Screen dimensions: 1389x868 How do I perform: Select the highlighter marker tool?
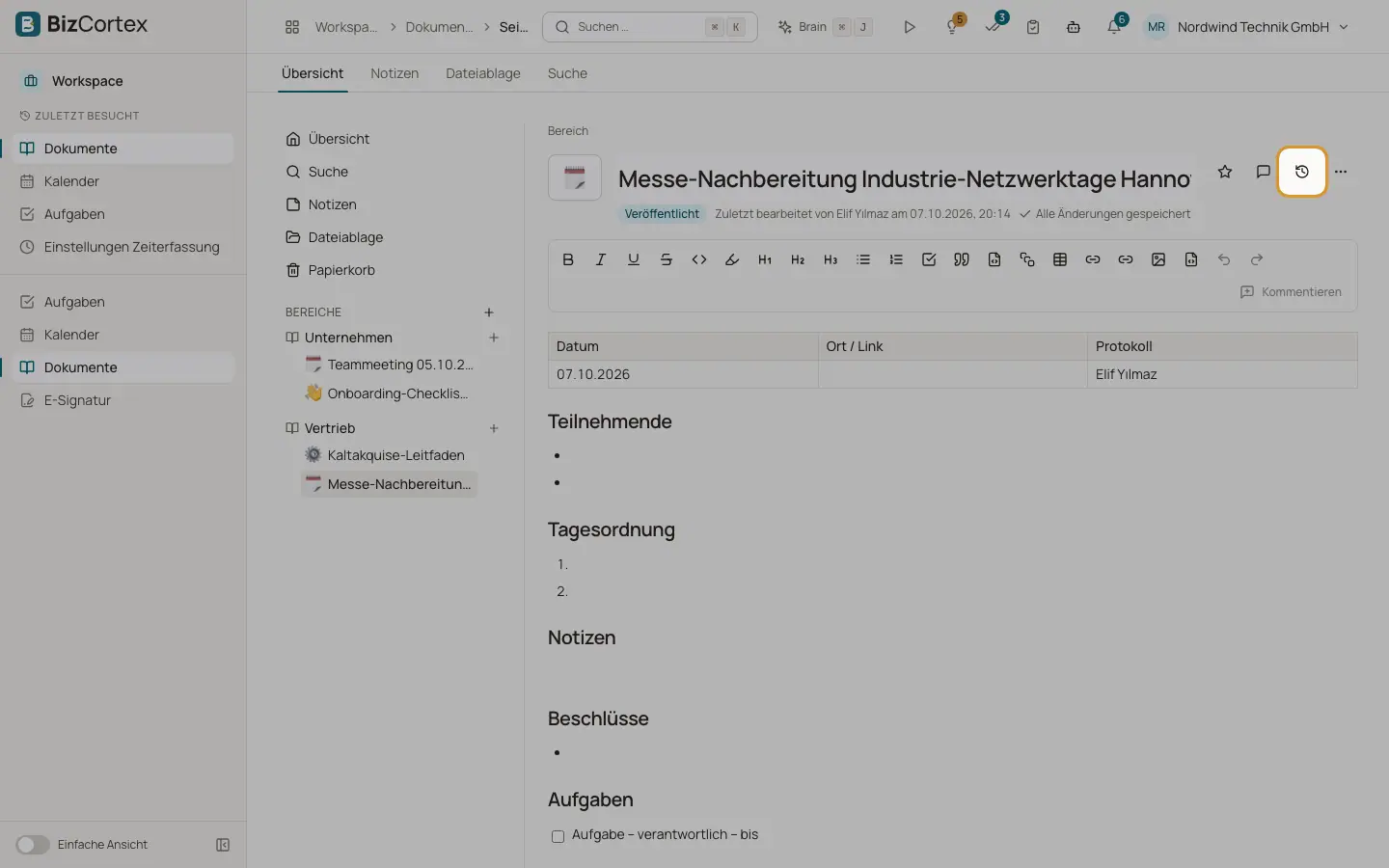[x=732, y=259]
